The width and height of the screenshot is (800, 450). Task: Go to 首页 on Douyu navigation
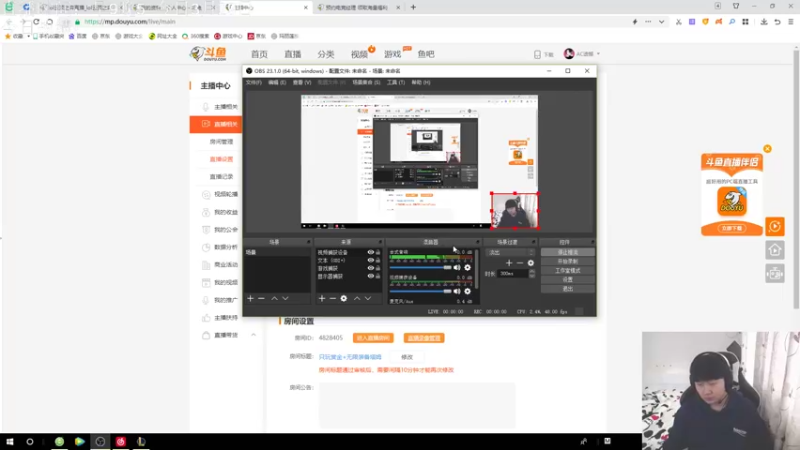click(x=259, y=54)
